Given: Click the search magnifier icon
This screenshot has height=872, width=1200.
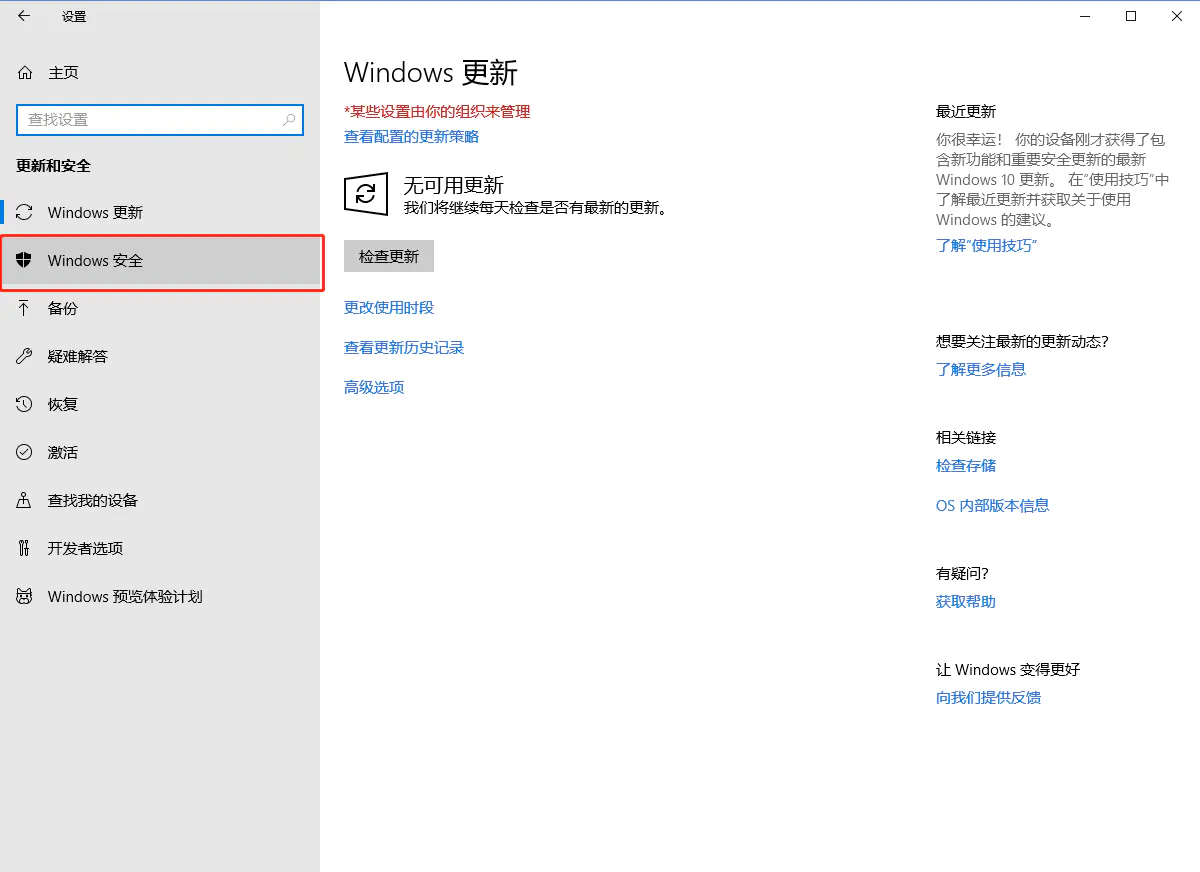Looking at the screenshot, I should (x=289, y=119).
